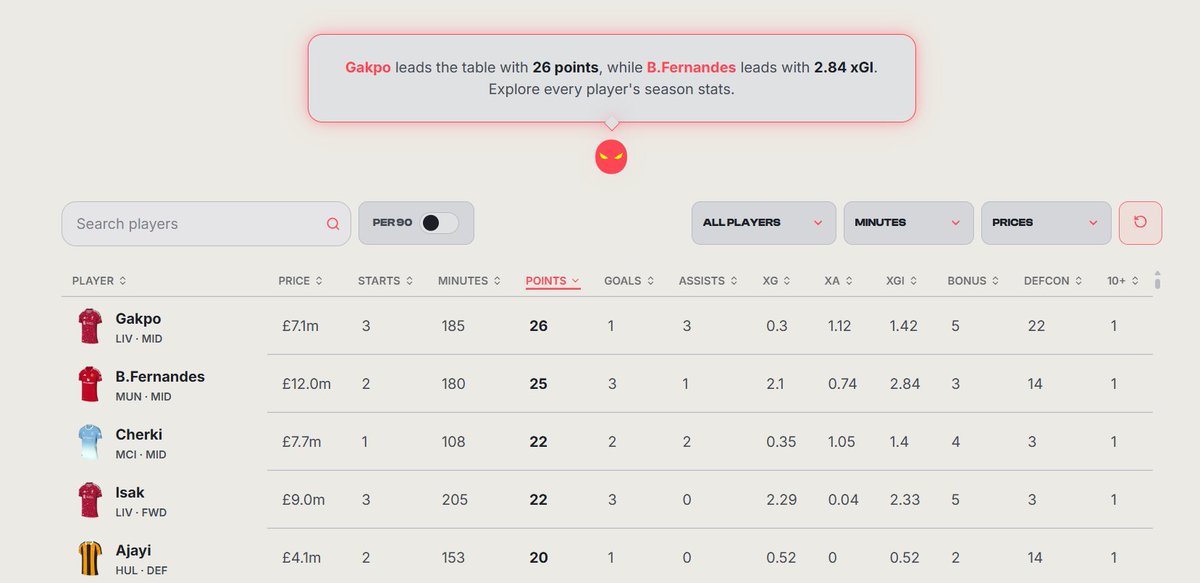Open B.Fernandes' player row name
This screenshot has width=1200, height=583.
click(160, 377)
